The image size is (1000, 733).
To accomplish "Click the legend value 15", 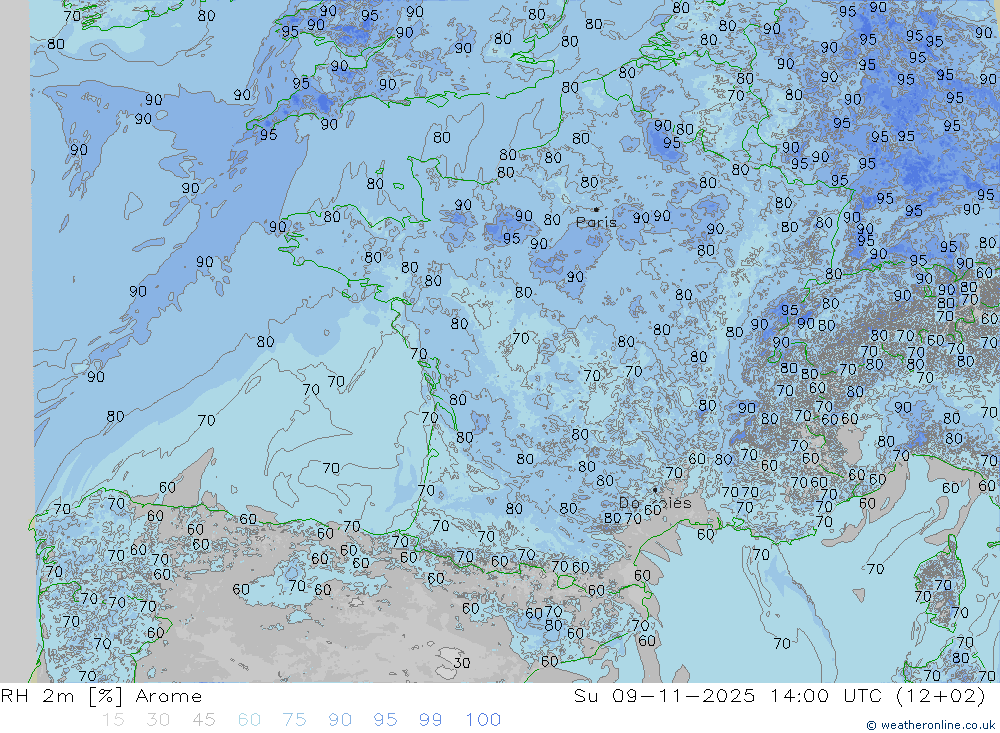I will tap(113, 720).
